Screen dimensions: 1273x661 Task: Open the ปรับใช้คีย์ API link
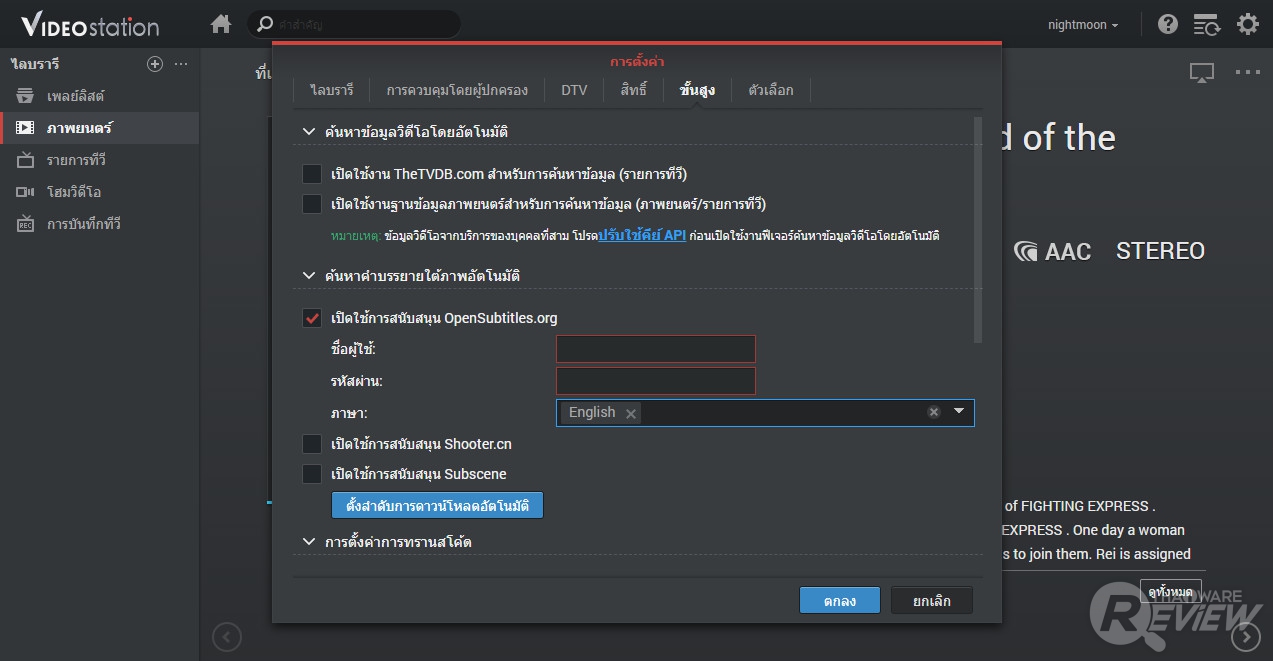pos(641,236)
